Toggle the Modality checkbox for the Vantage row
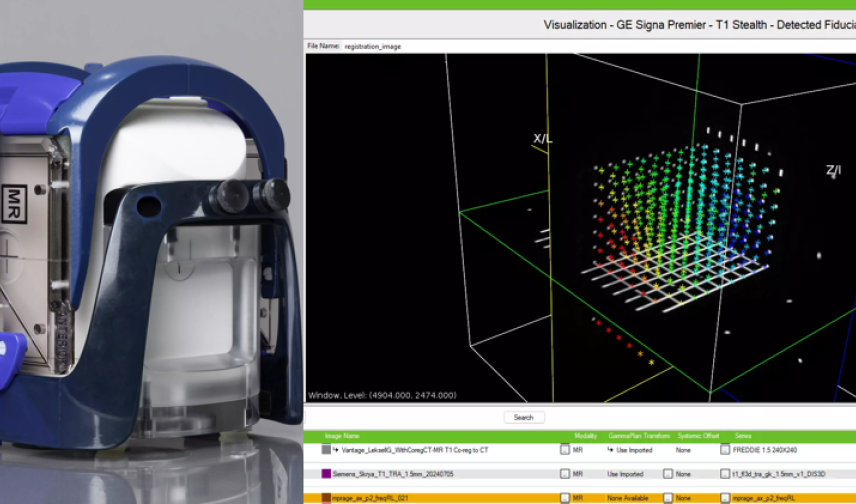This screenshot has width=856, height=504. (x=565, y=450)
